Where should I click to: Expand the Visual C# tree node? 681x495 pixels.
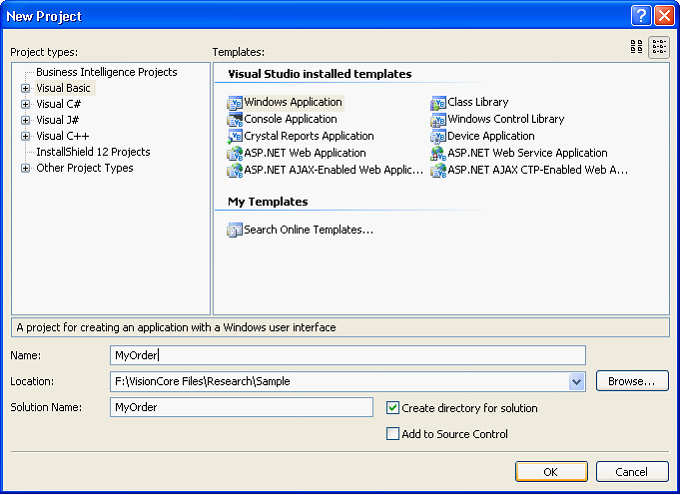point(26,105)
